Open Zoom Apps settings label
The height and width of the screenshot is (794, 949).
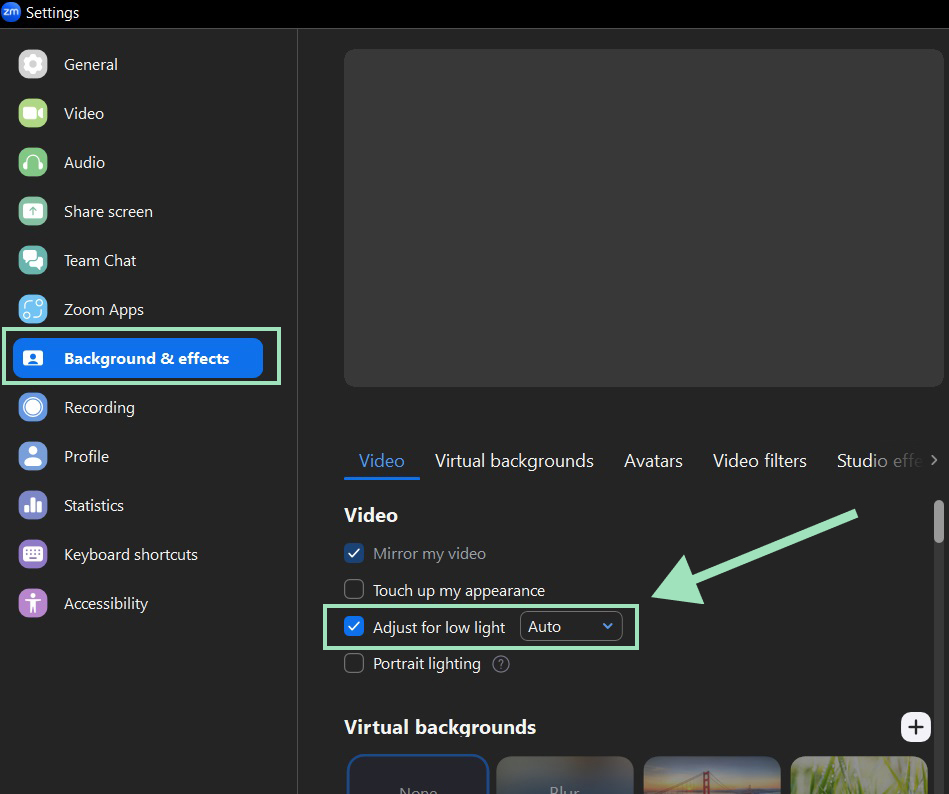coord(104,310)
